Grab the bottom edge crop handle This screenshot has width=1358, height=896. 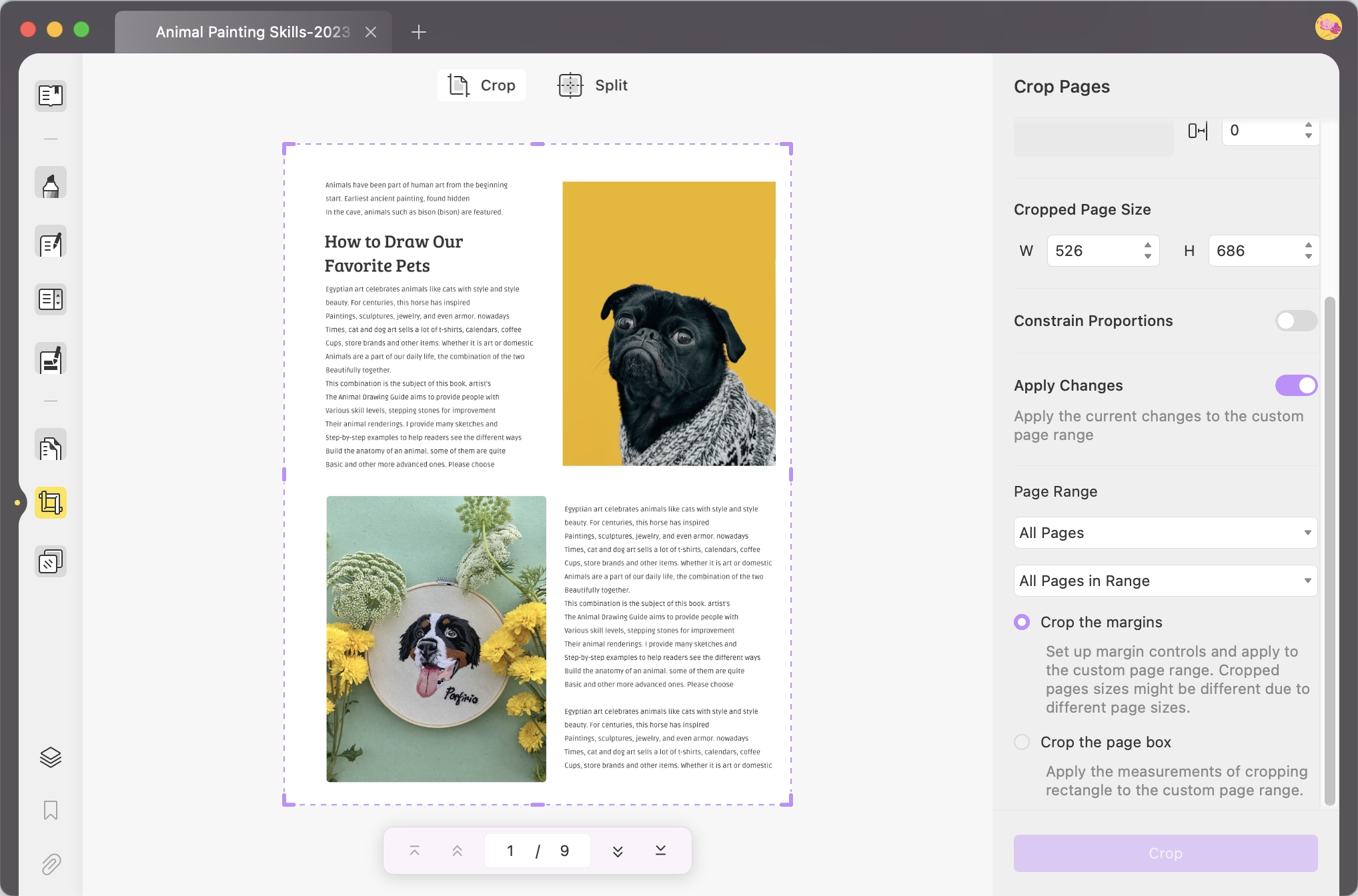click(x=538, y=805)
